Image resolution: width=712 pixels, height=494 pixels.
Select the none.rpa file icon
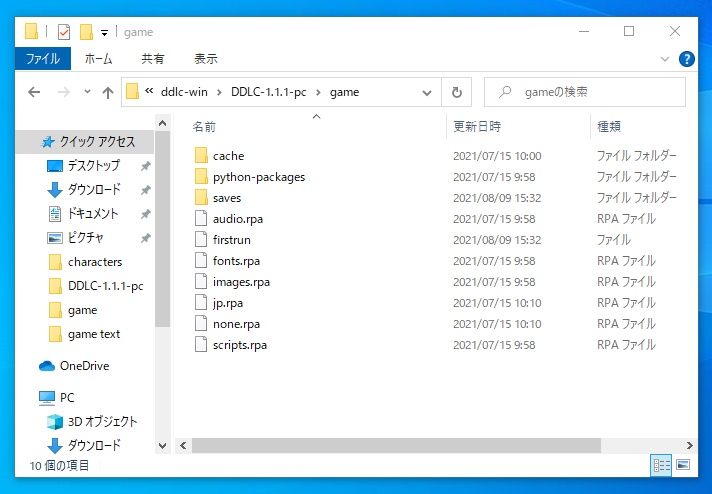coord(201,324)
